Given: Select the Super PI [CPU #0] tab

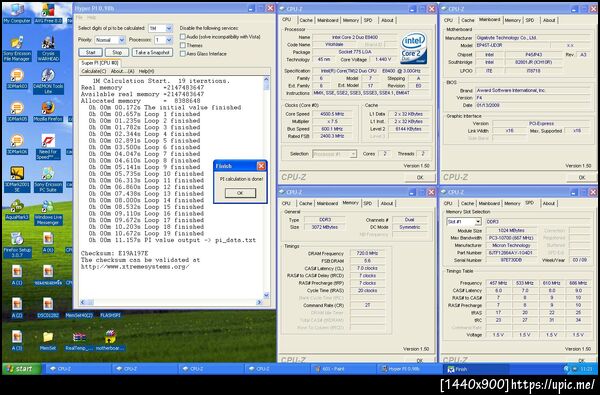Looking at the screenshot, I should (x=100, y=63).
